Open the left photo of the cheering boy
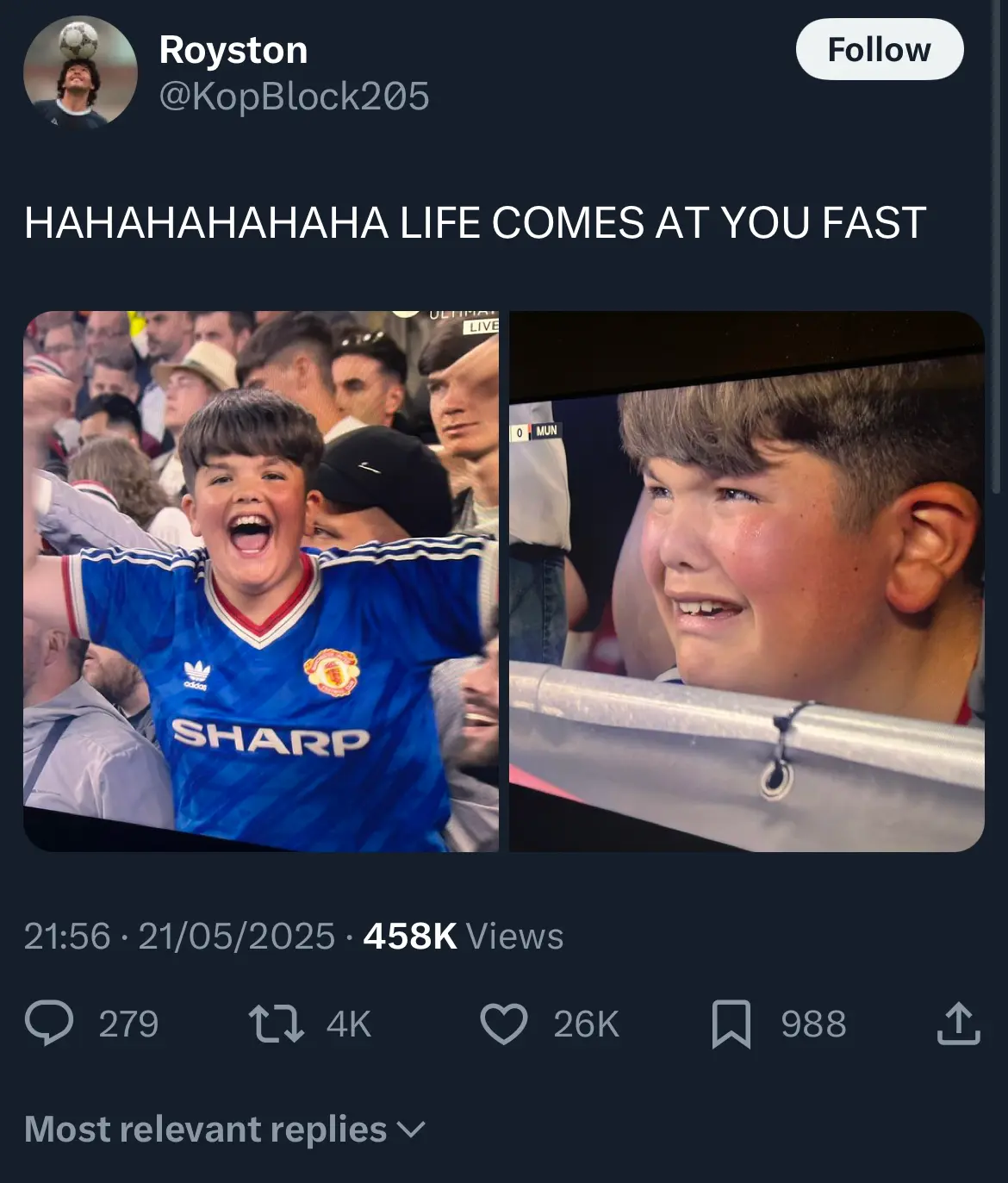Screen dimensions: 1008x1183 (x=261, y=582)
